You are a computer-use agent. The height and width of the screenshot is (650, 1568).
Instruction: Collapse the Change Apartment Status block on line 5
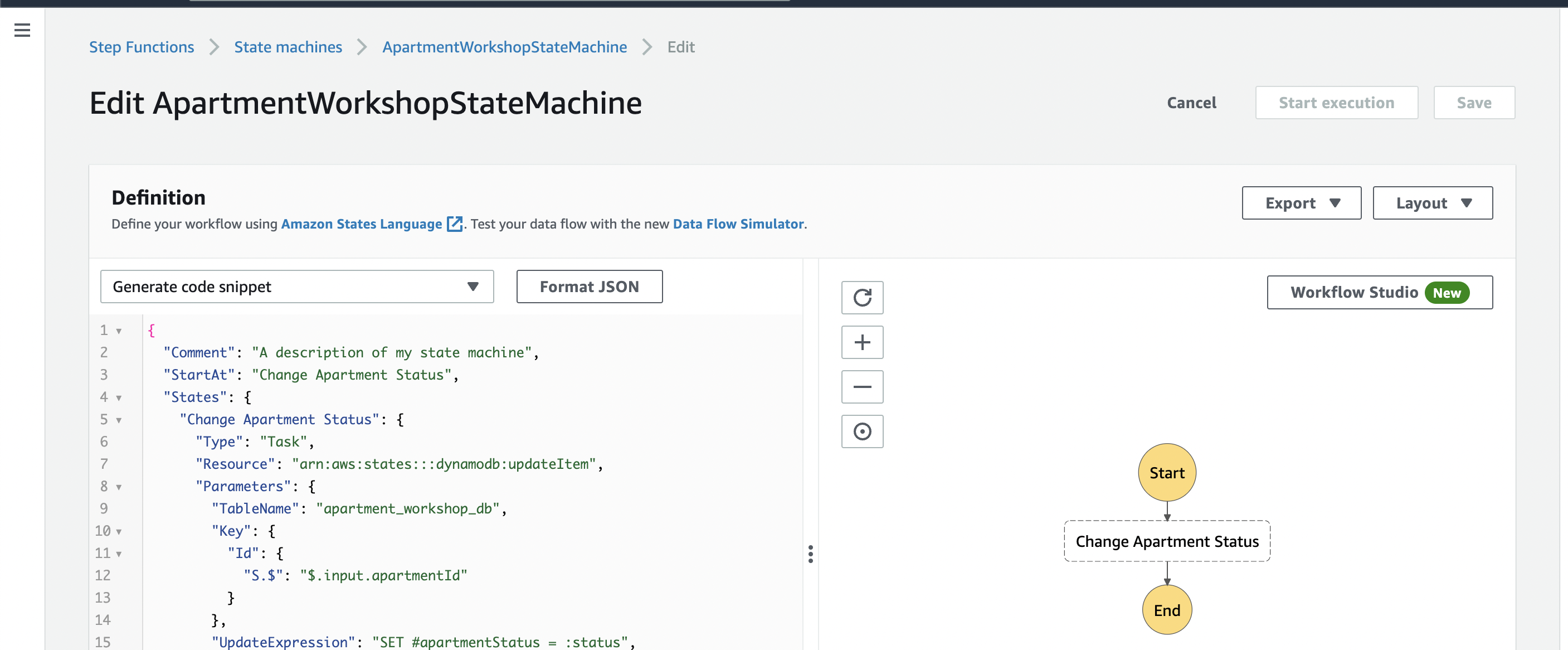click(119, 420)
